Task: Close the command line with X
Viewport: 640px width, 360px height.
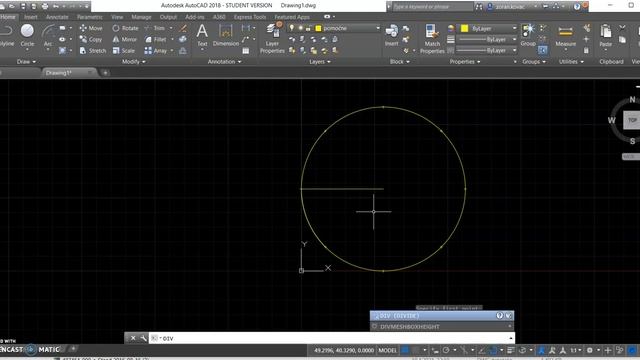Action: [x=133, y=338]
